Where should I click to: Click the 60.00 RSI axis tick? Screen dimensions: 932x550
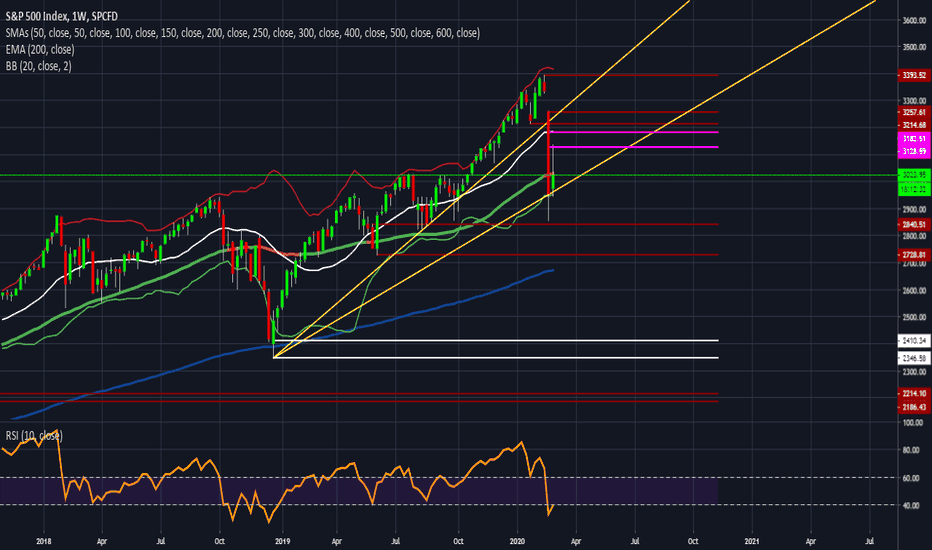913,478
